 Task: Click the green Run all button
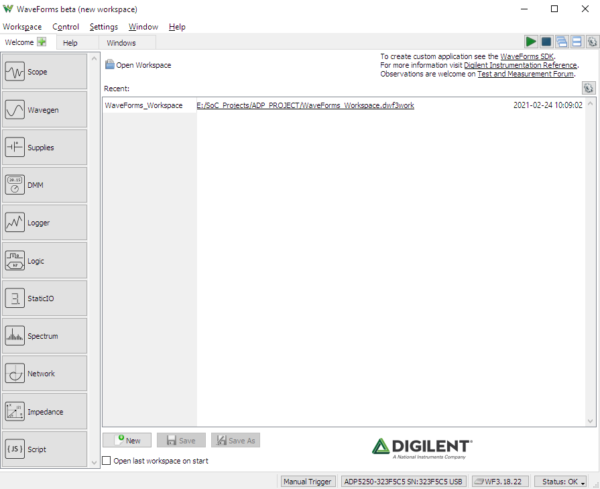pyautogui.click(x=532, y=42)
